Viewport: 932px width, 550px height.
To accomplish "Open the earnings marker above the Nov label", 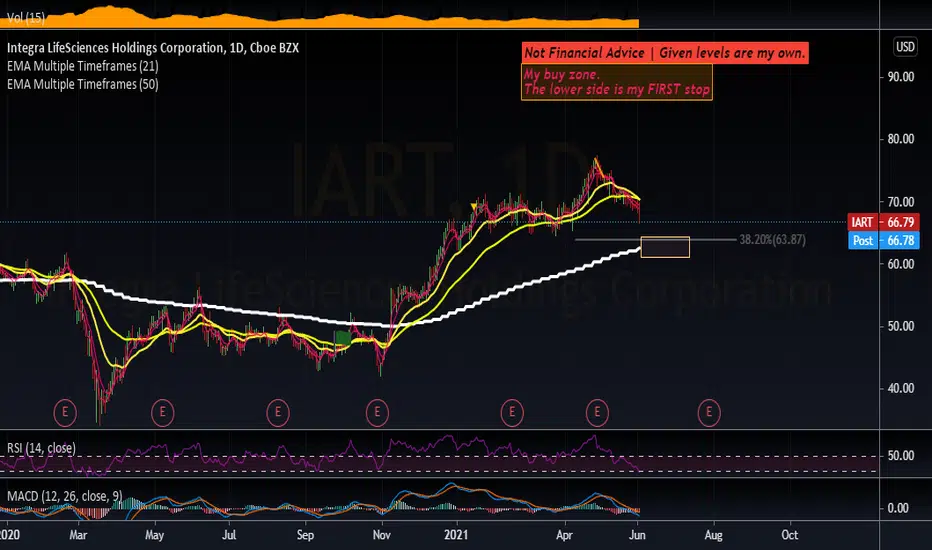I will (x=377, y=412).
